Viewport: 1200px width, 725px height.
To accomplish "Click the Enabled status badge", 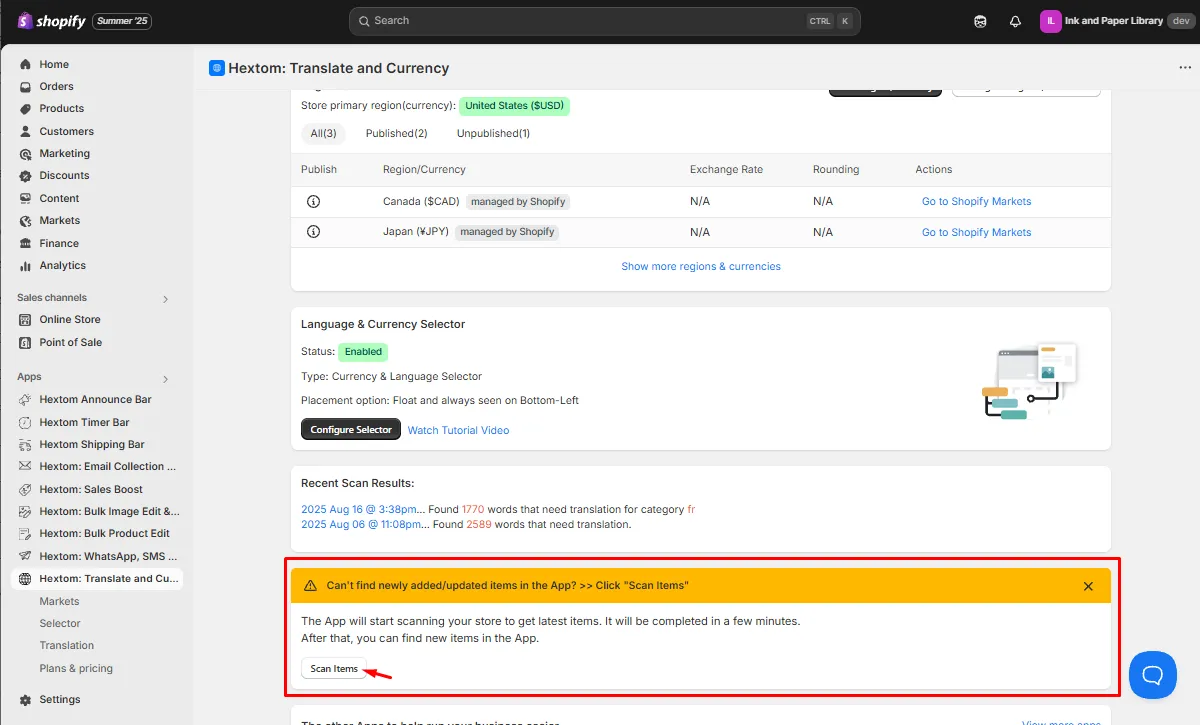I will [x=363, y=352].
